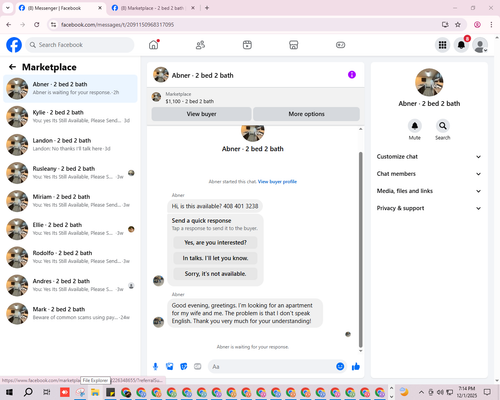
Task: Close the Messenger browser tab
Action: tap(100, 8)
